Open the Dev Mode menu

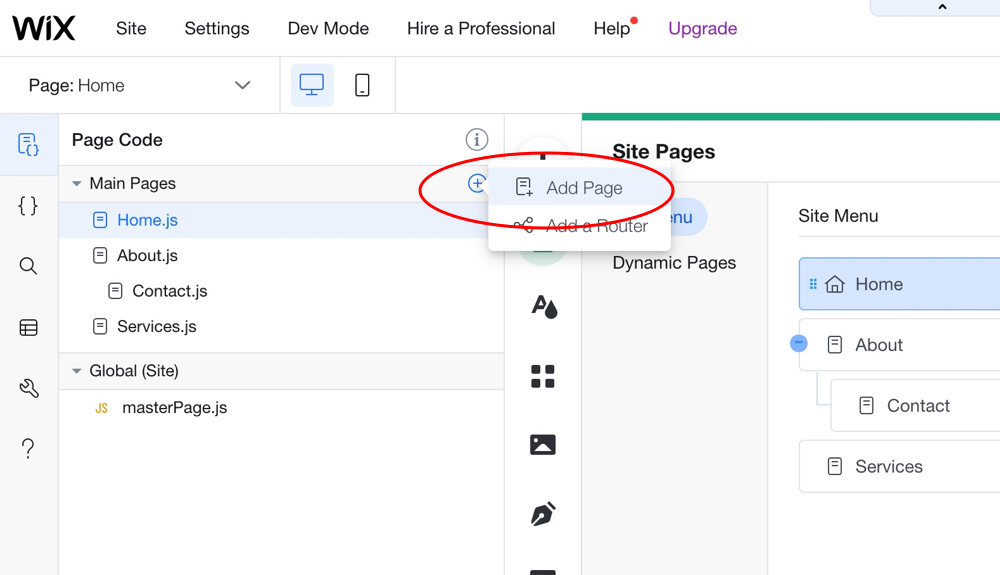(328, 29)
